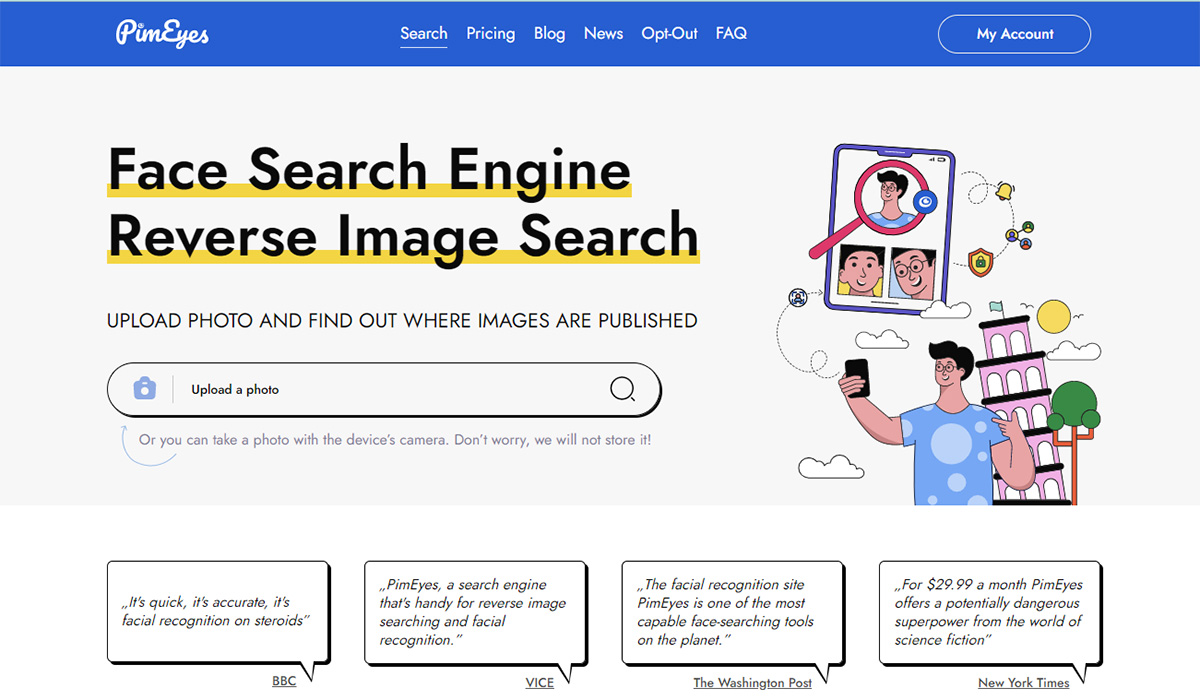Click the camera icon in upload bar
The height and width of the screenshot is (700, 1200).
[145, 389]
